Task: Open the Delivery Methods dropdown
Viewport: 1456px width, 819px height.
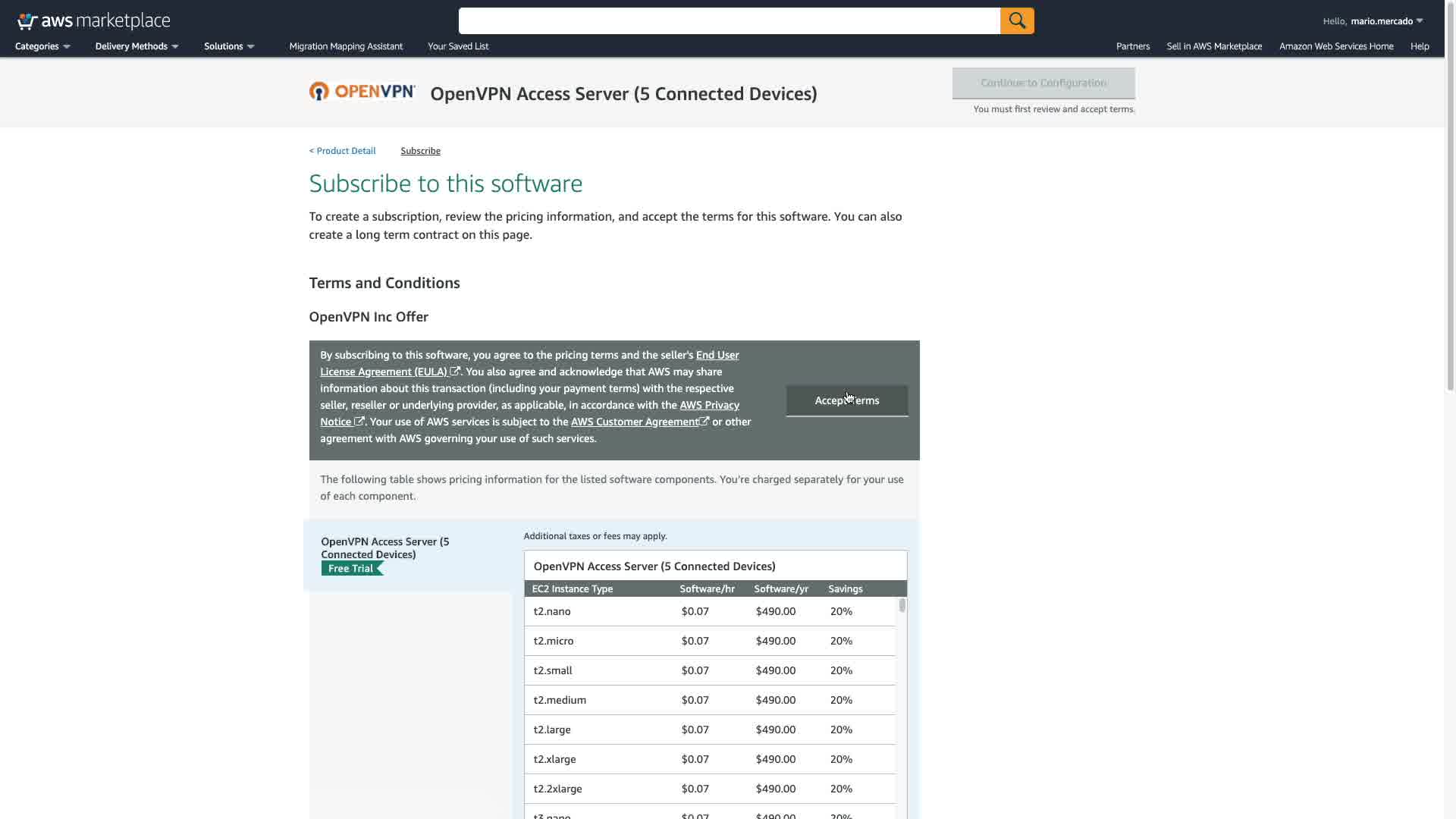Action: pos(136,46)
